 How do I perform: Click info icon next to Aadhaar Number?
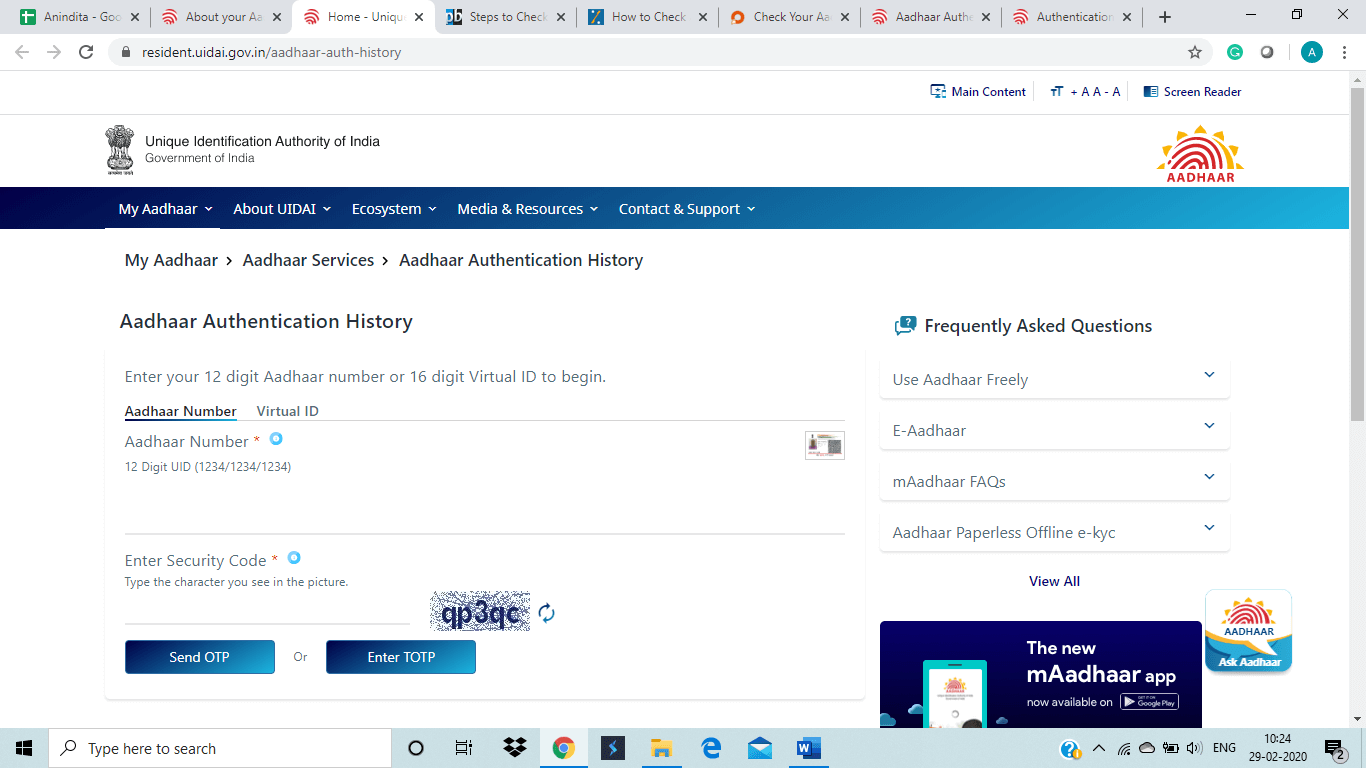click(276, 439)
